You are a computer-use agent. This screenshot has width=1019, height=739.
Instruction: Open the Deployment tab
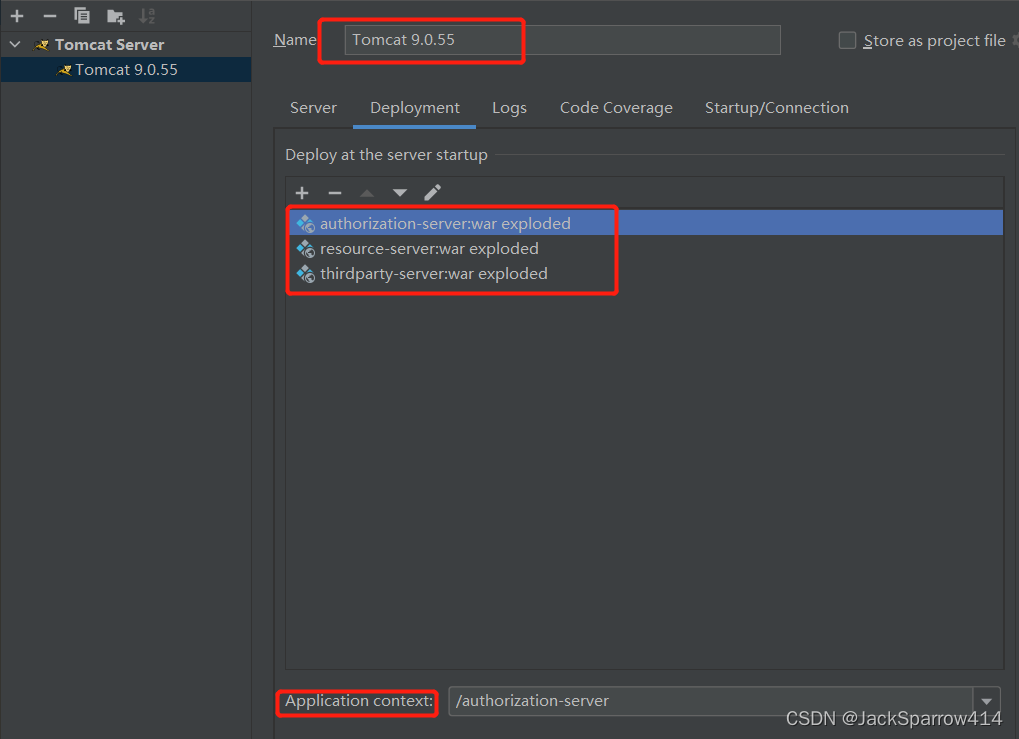415,108
